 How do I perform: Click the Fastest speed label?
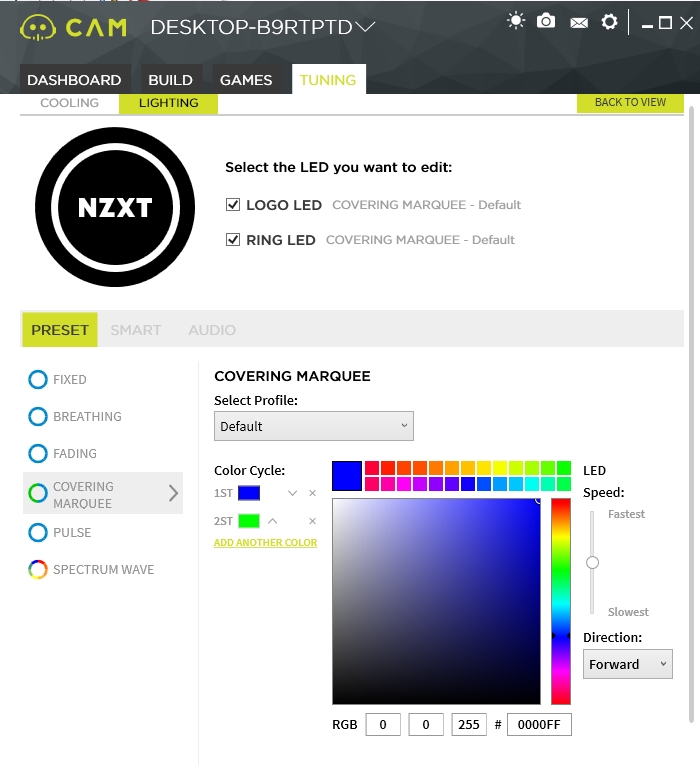(x=626, y=514)
